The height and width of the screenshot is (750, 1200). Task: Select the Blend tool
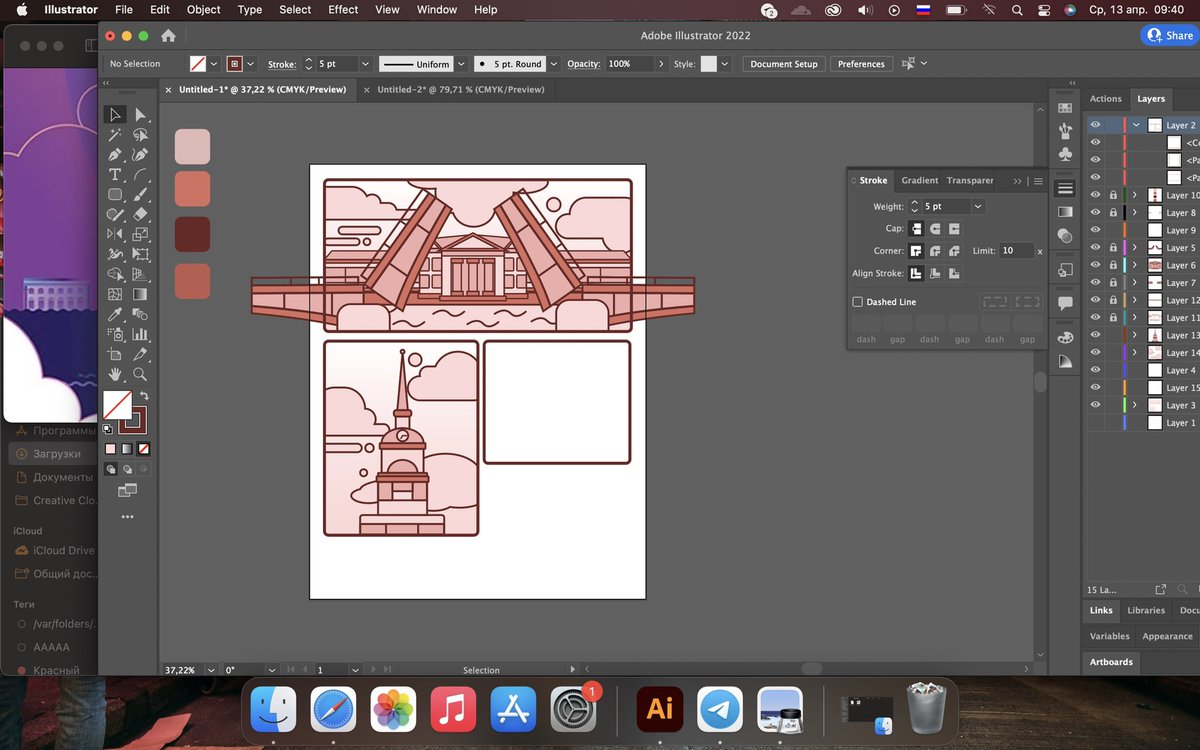140,314
